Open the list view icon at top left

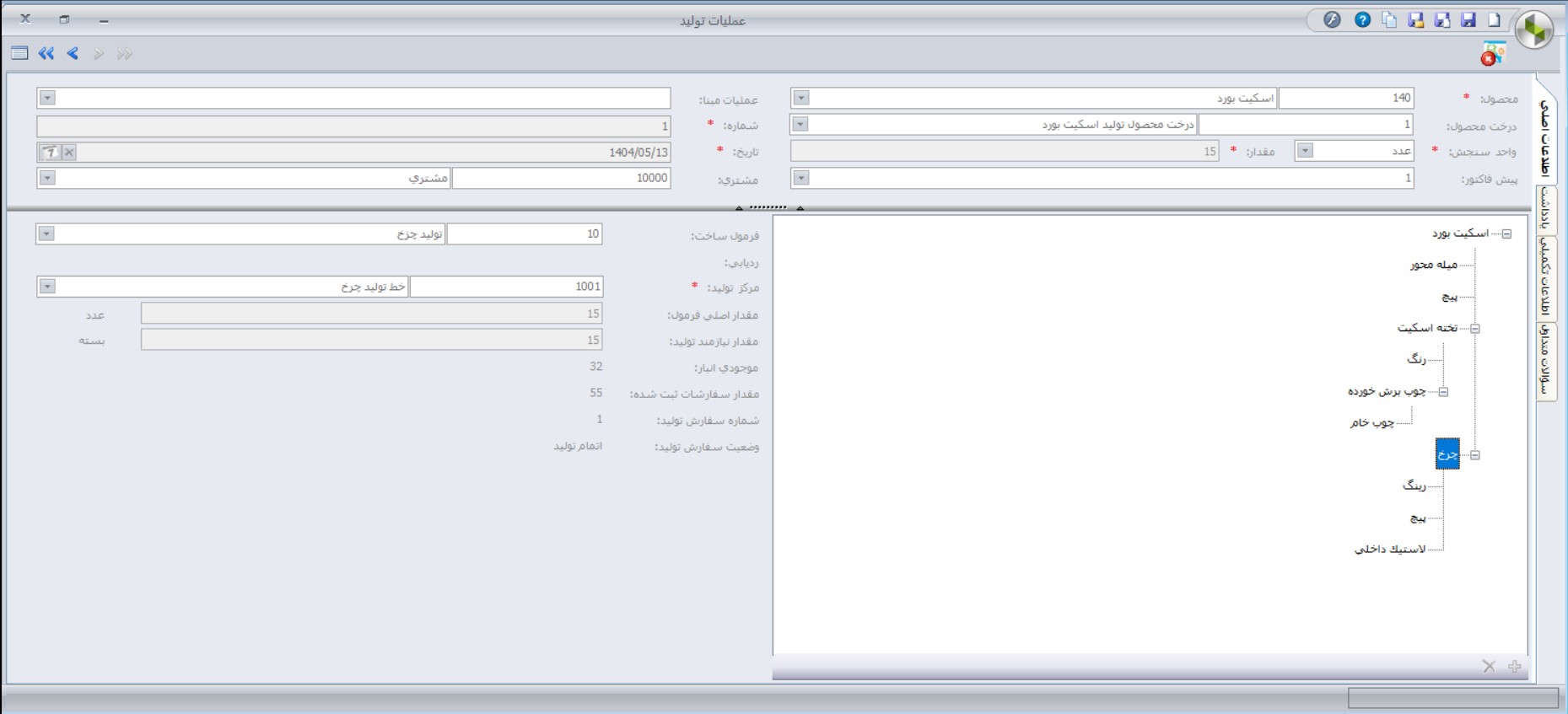tap(20, 54)
